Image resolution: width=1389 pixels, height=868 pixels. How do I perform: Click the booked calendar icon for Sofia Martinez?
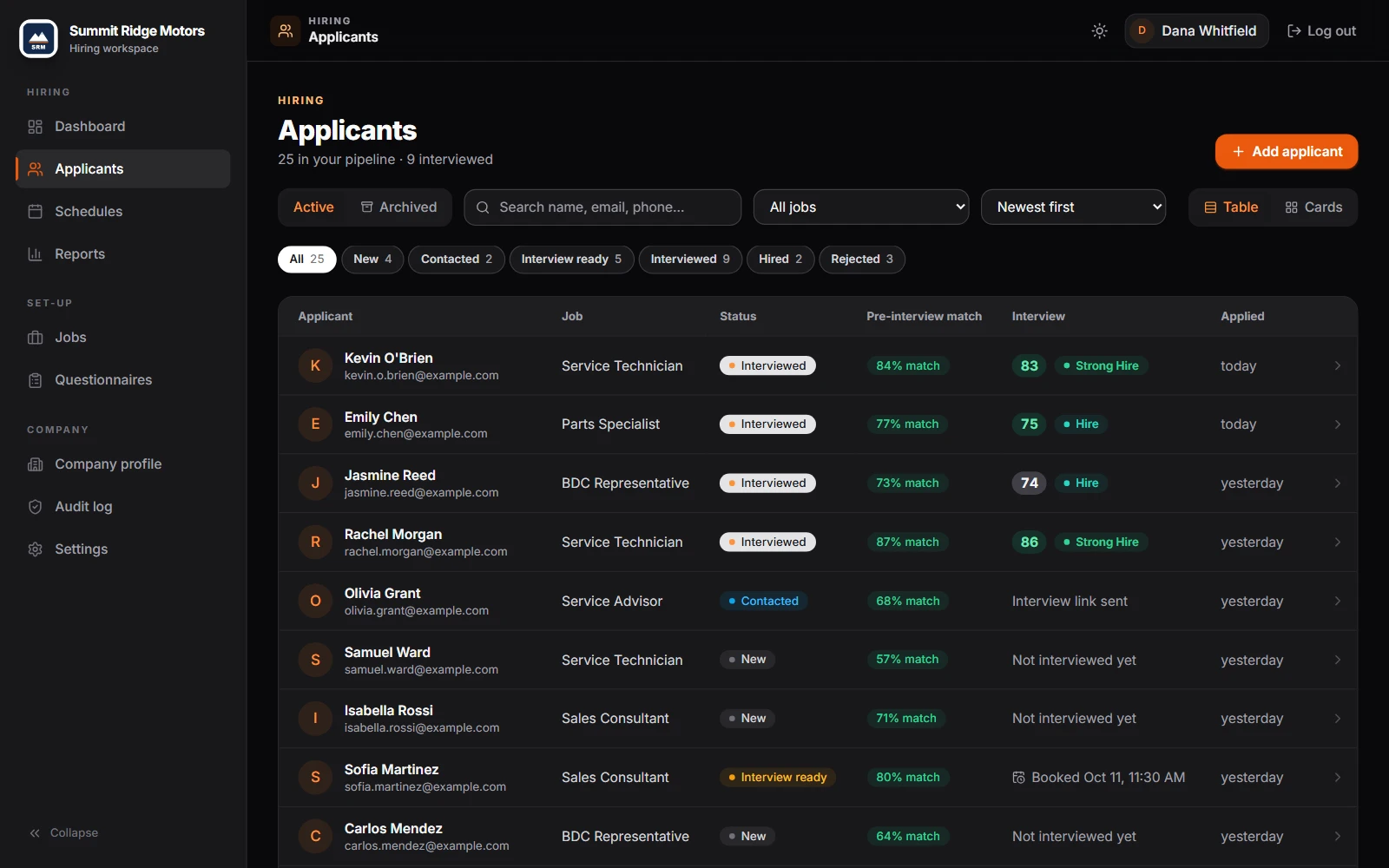pos(1018,778)
